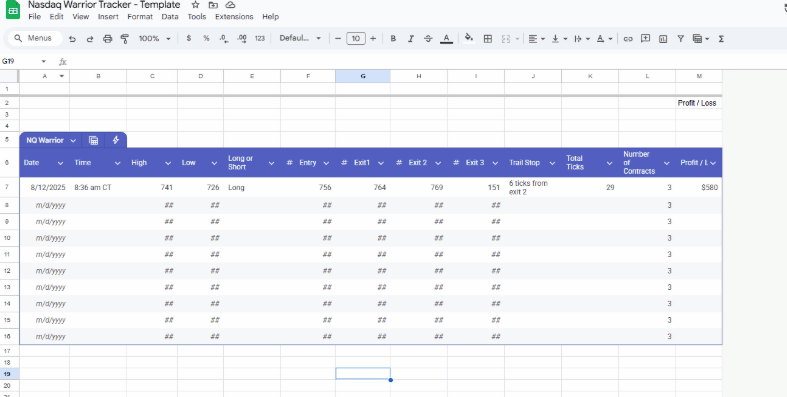Open the name box dropdown arrow
787x397 pixels.
pyautogui.click(x=44, y=62)
